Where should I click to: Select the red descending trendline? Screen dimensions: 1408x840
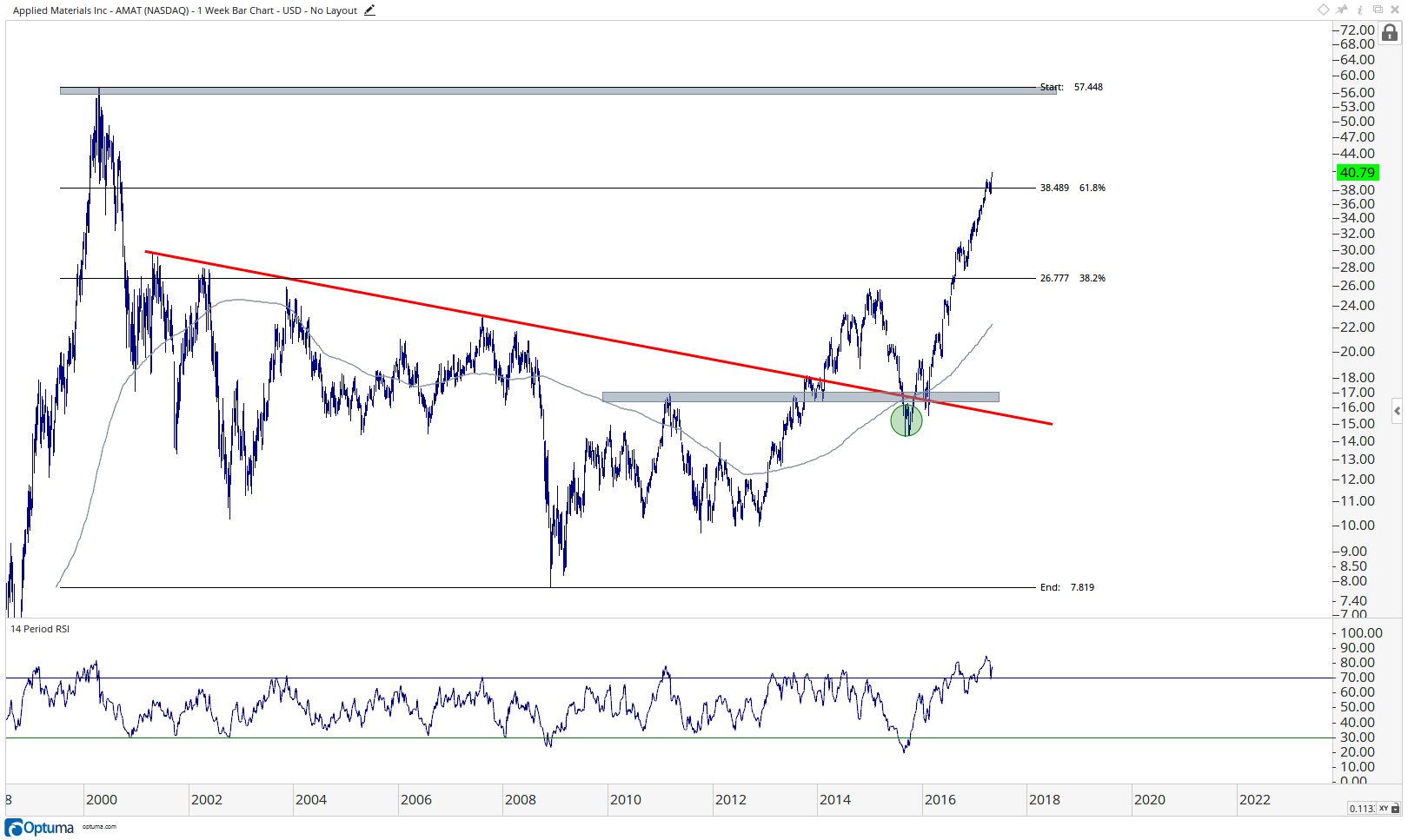[599, 338]
